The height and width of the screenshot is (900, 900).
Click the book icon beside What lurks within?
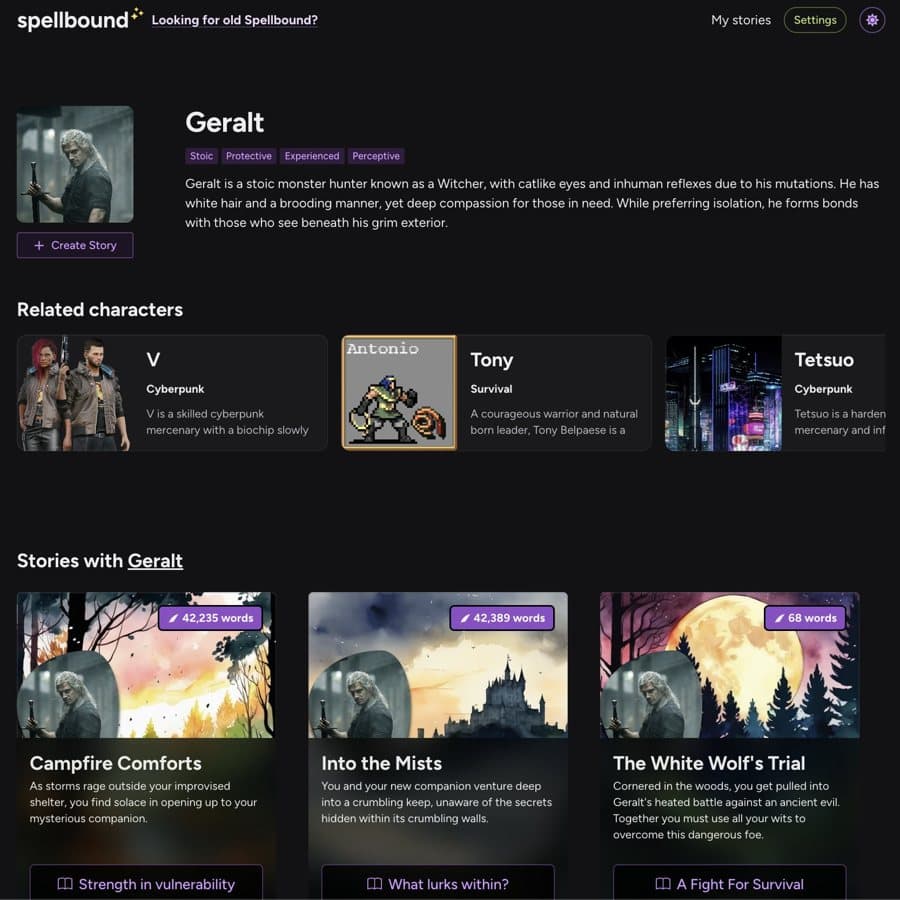click(x=374, y=883)
